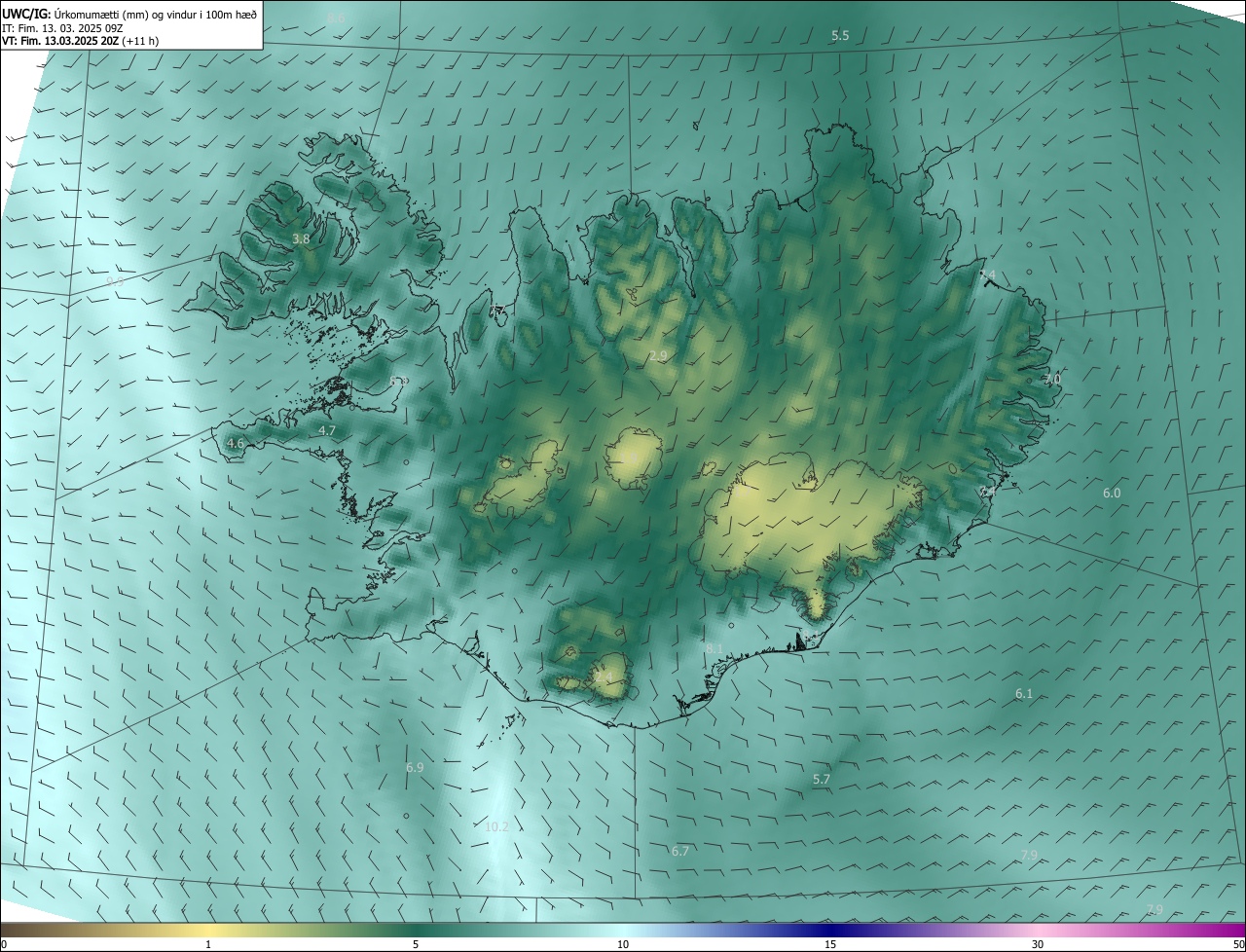The height and width of the screenshot is (952, 1246).
Task: Click the 6.7 value label on the map
Action: [x=680, y=851]
